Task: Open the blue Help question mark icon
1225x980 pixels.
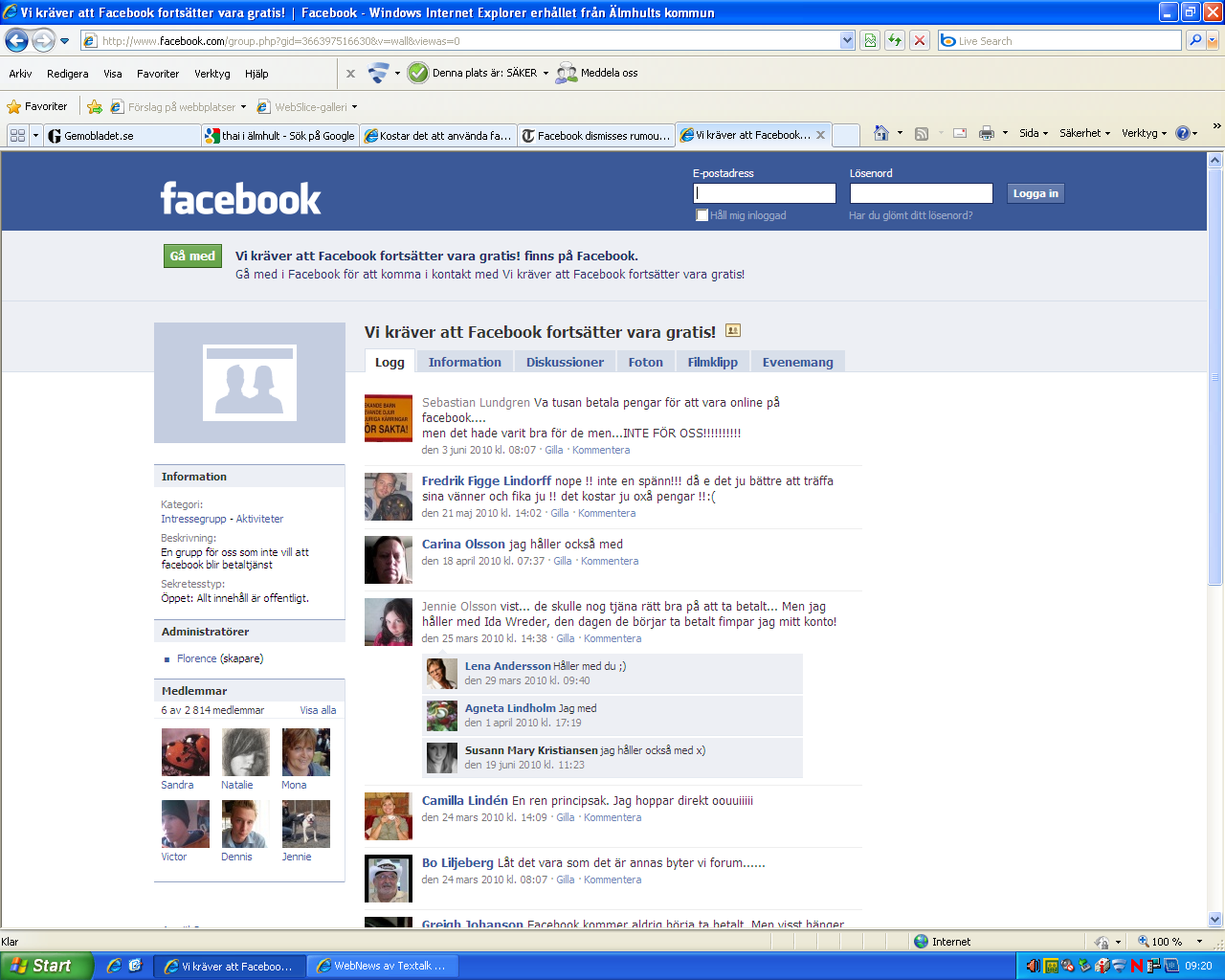Action: (x=1183, y=133)
